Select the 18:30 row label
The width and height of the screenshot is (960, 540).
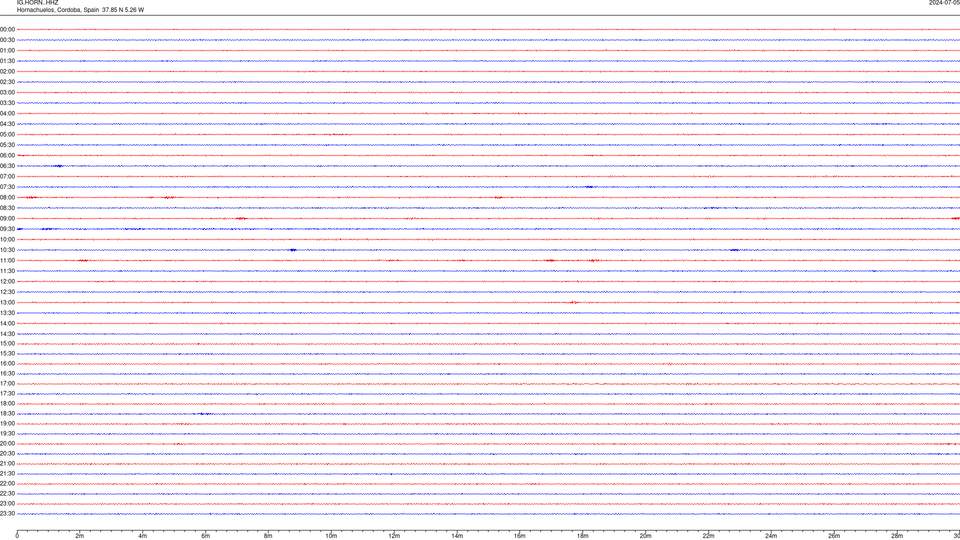[x=7, y=414]
